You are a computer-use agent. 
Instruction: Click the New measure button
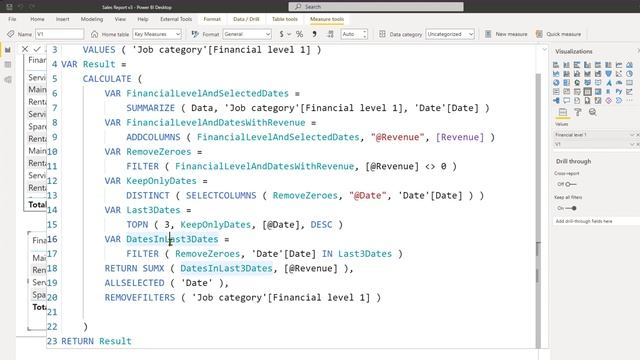[x=506, y=34]
